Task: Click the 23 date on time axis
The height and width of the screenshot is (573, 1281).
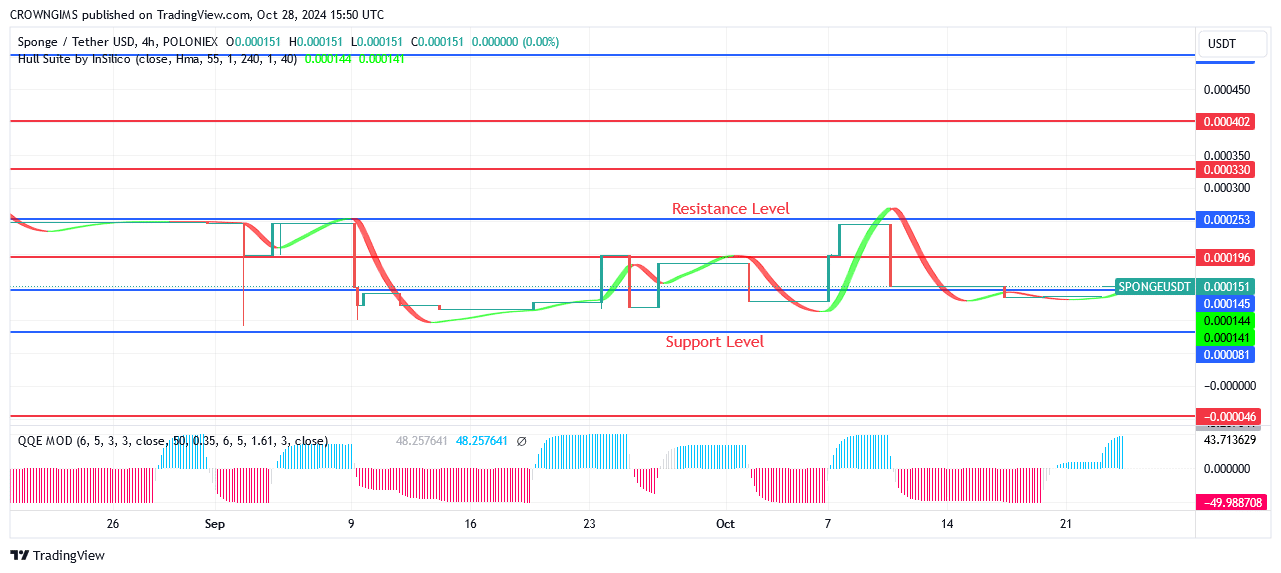Action: tap(589, 524)
